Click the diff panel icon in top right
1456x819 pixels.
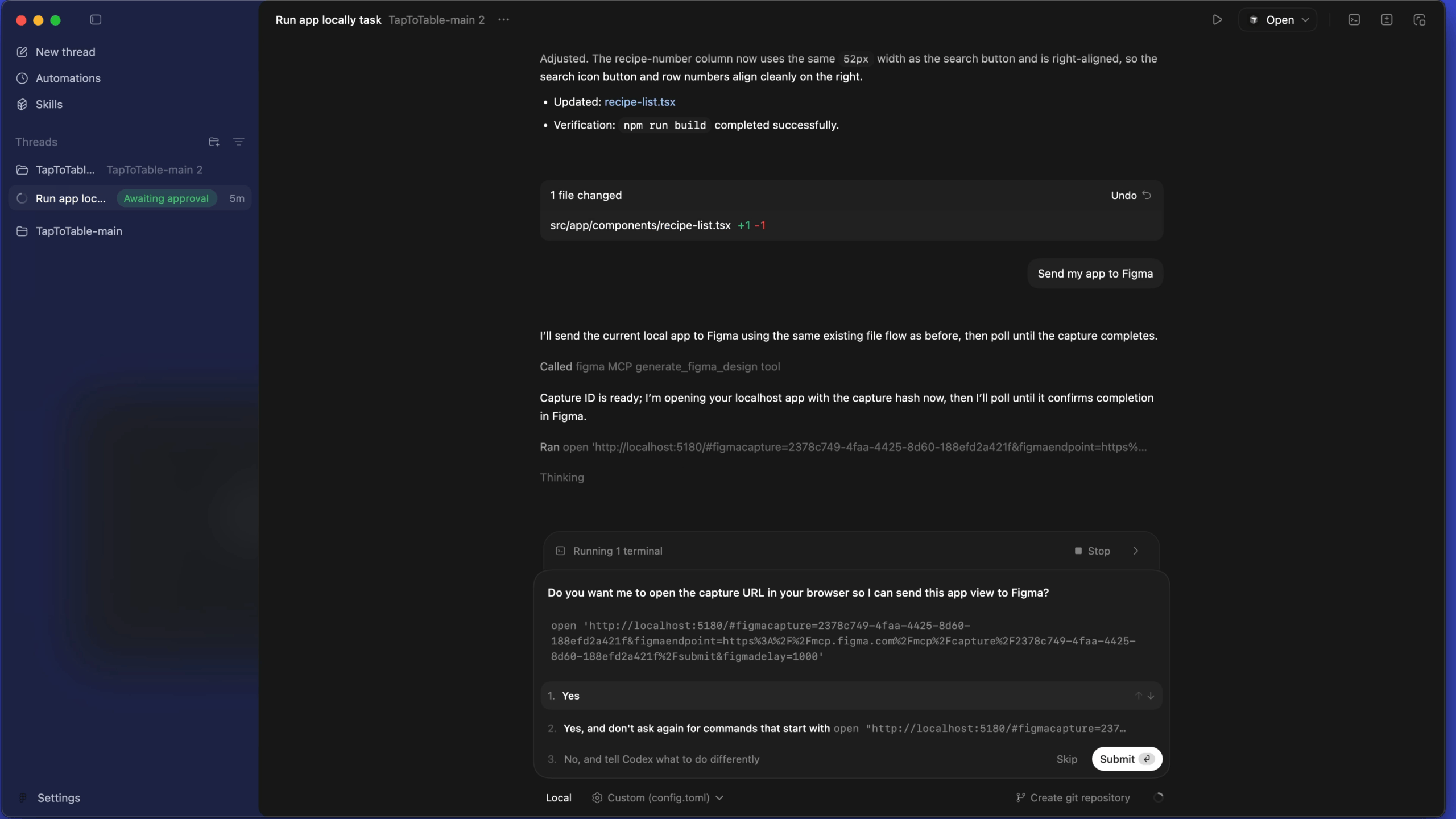(x=1387, y=20)
